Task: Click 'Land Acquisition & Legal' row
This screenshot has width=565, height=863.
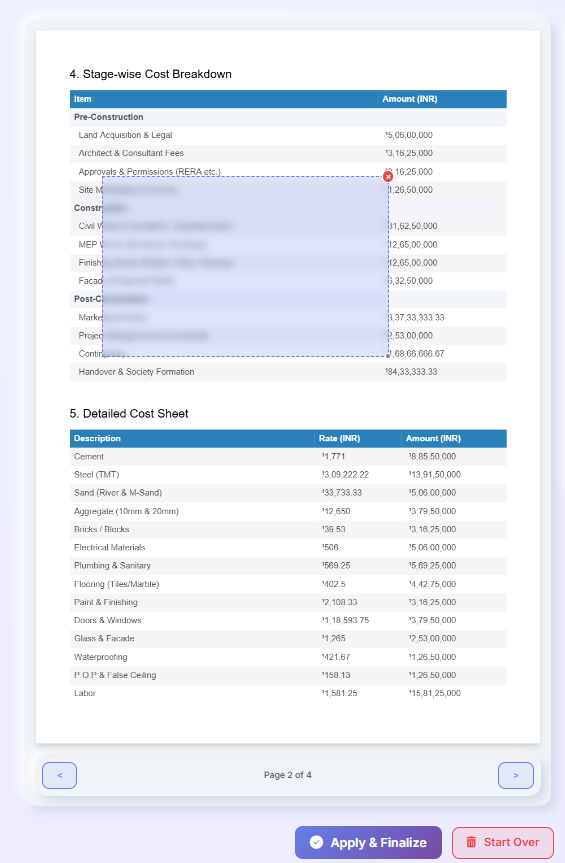Action: tap(288, 135)
